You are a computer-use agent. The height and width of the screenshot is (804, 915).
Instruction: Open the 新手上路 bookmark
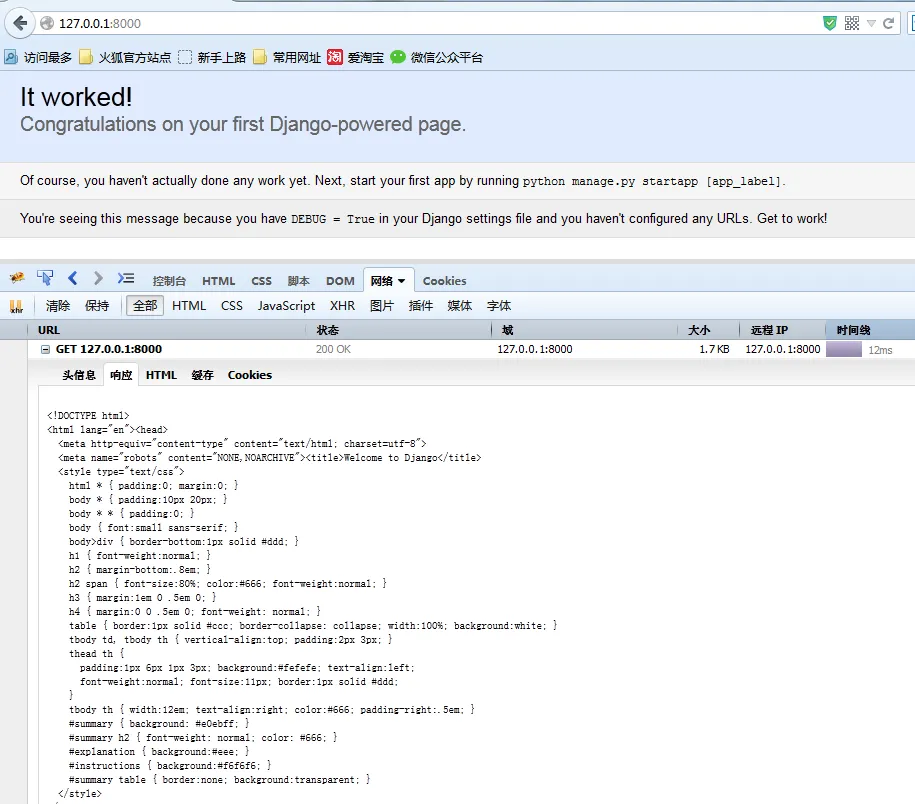coord(212,57)
